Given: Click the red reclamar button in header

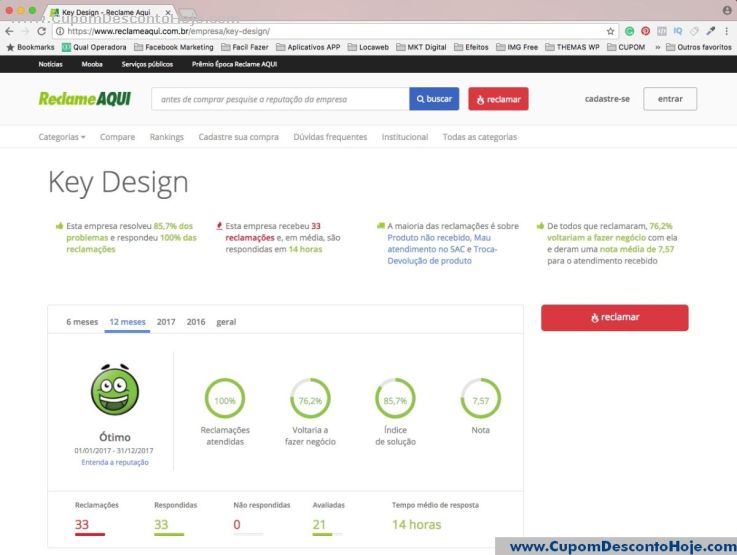Looking at the screenshot, I should [x=498, y=99].
